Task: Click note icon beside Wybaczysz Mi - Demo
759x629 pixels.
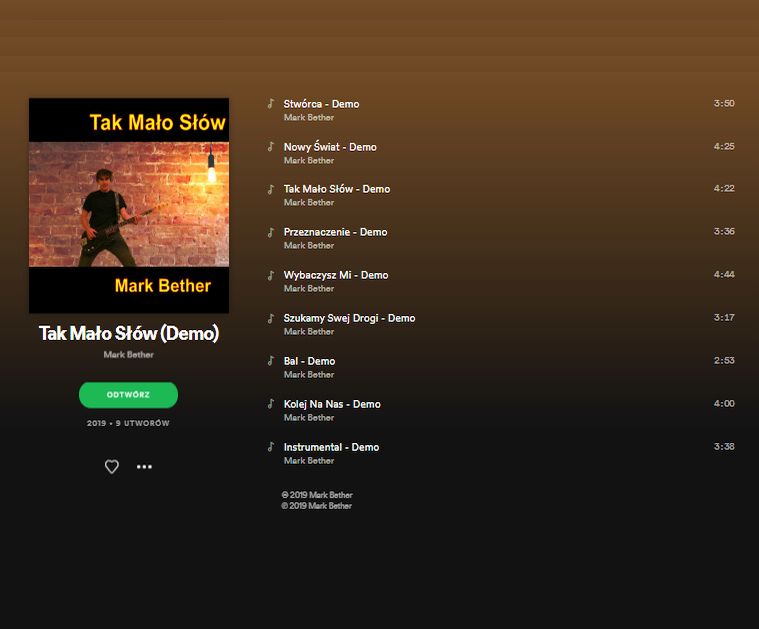Action: (270, 275)
